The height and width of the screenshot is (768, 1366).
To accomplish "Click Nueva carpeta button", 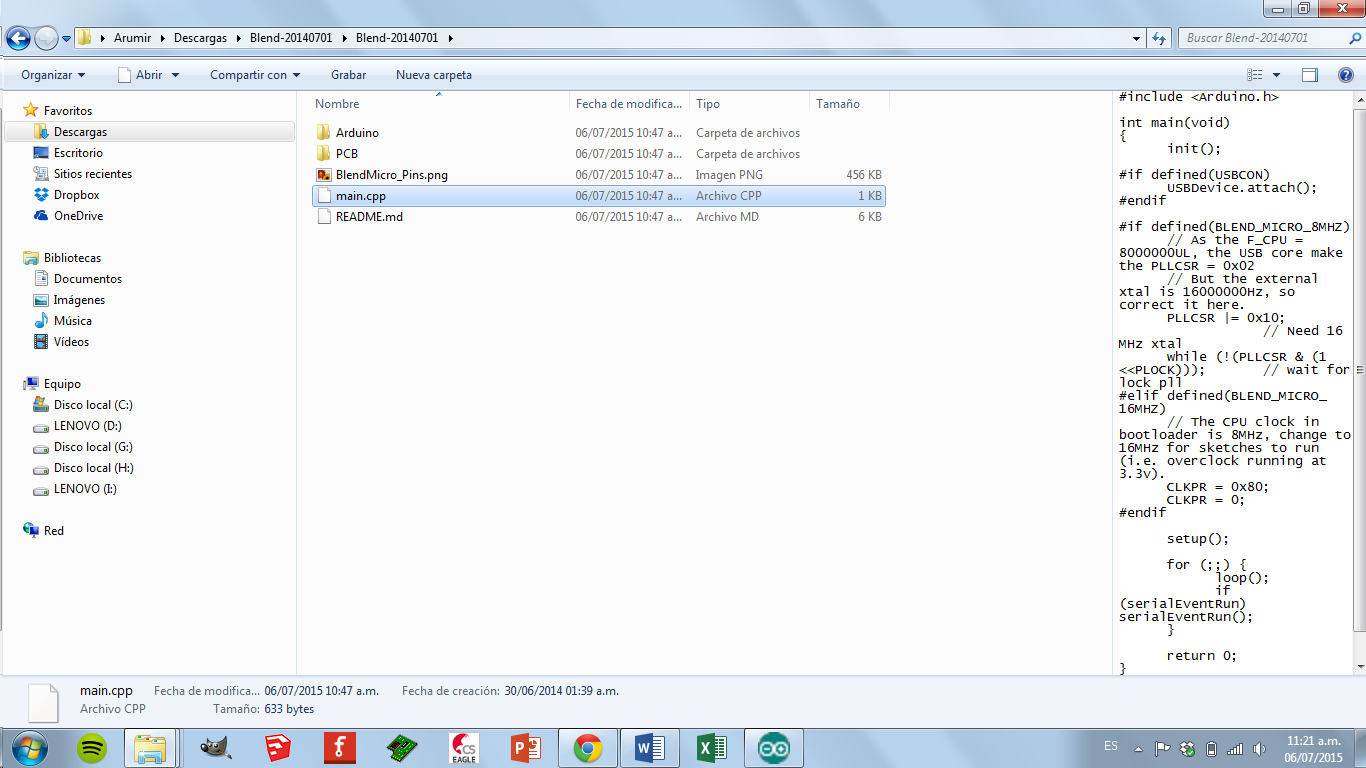I will 434,75.
